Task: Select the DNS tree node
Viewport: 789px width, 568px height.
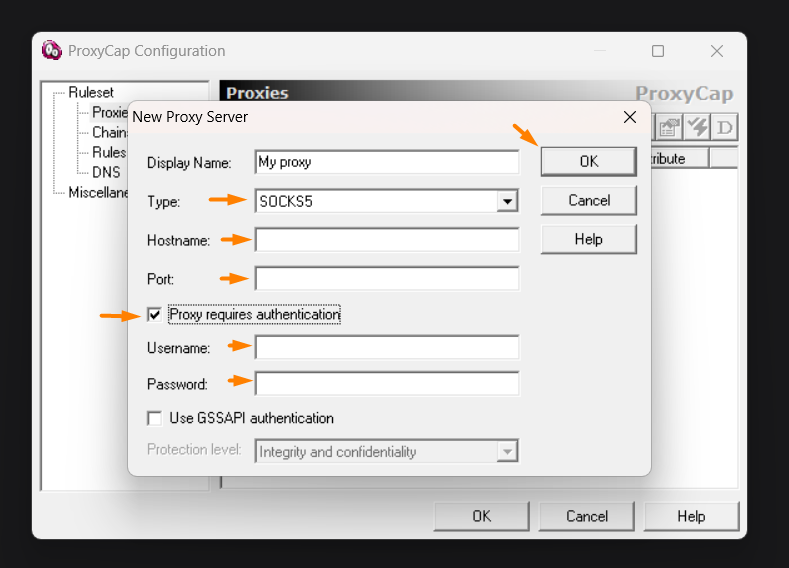Action: click(106, 172)
